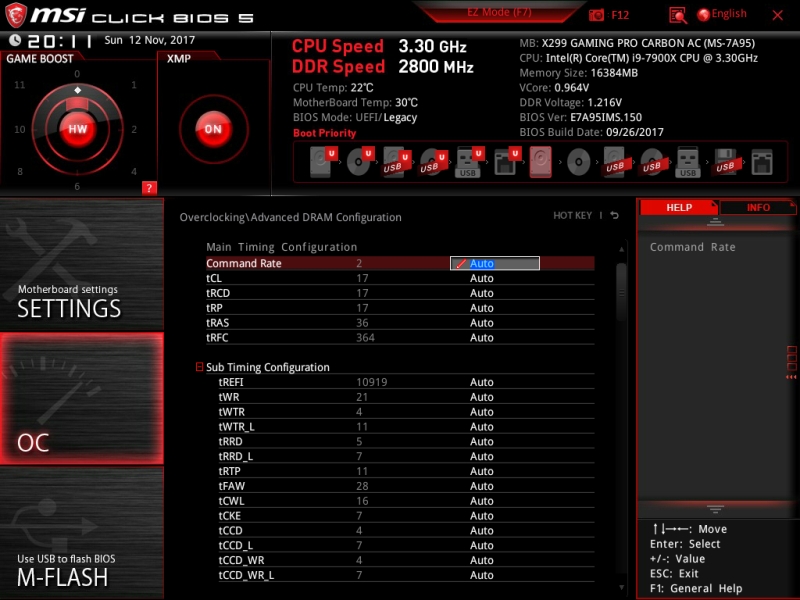
Task: Click the help panel top grip handle
Action: [x=715, y=222]
